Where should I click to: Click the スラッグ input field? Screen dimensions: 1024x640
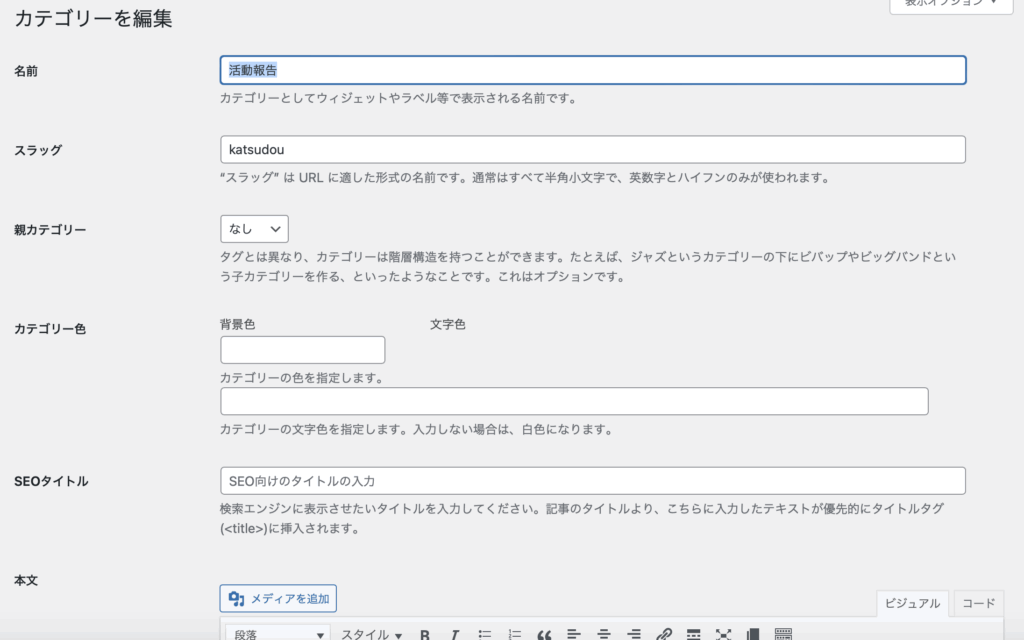(592, 149)
